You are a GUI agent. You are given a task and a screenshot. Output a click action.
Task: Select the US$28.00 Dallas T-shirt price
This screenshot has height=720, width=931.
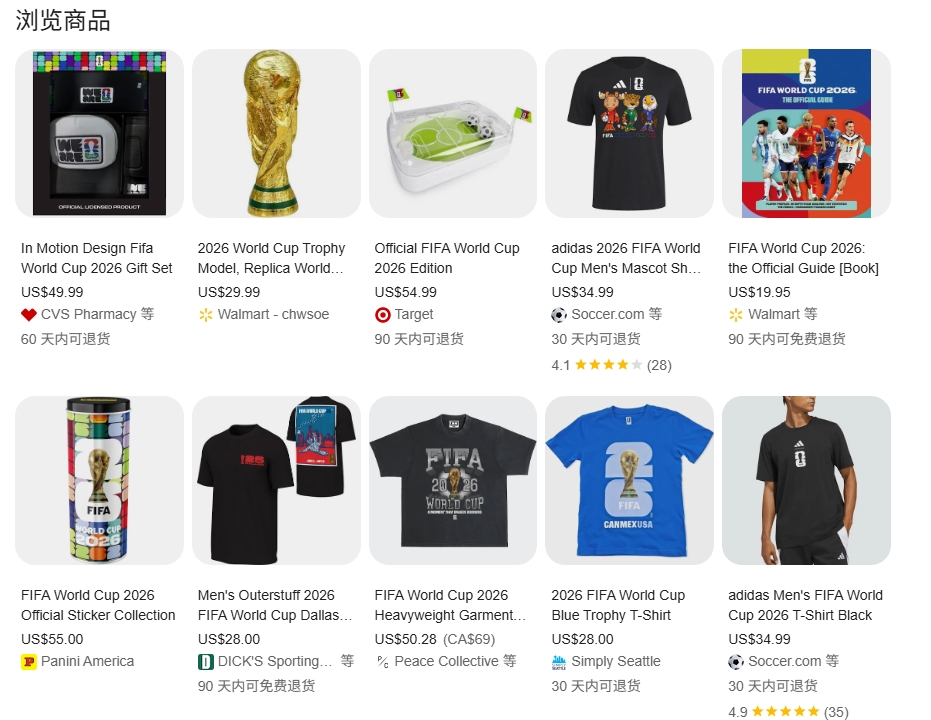coord(229,639)
